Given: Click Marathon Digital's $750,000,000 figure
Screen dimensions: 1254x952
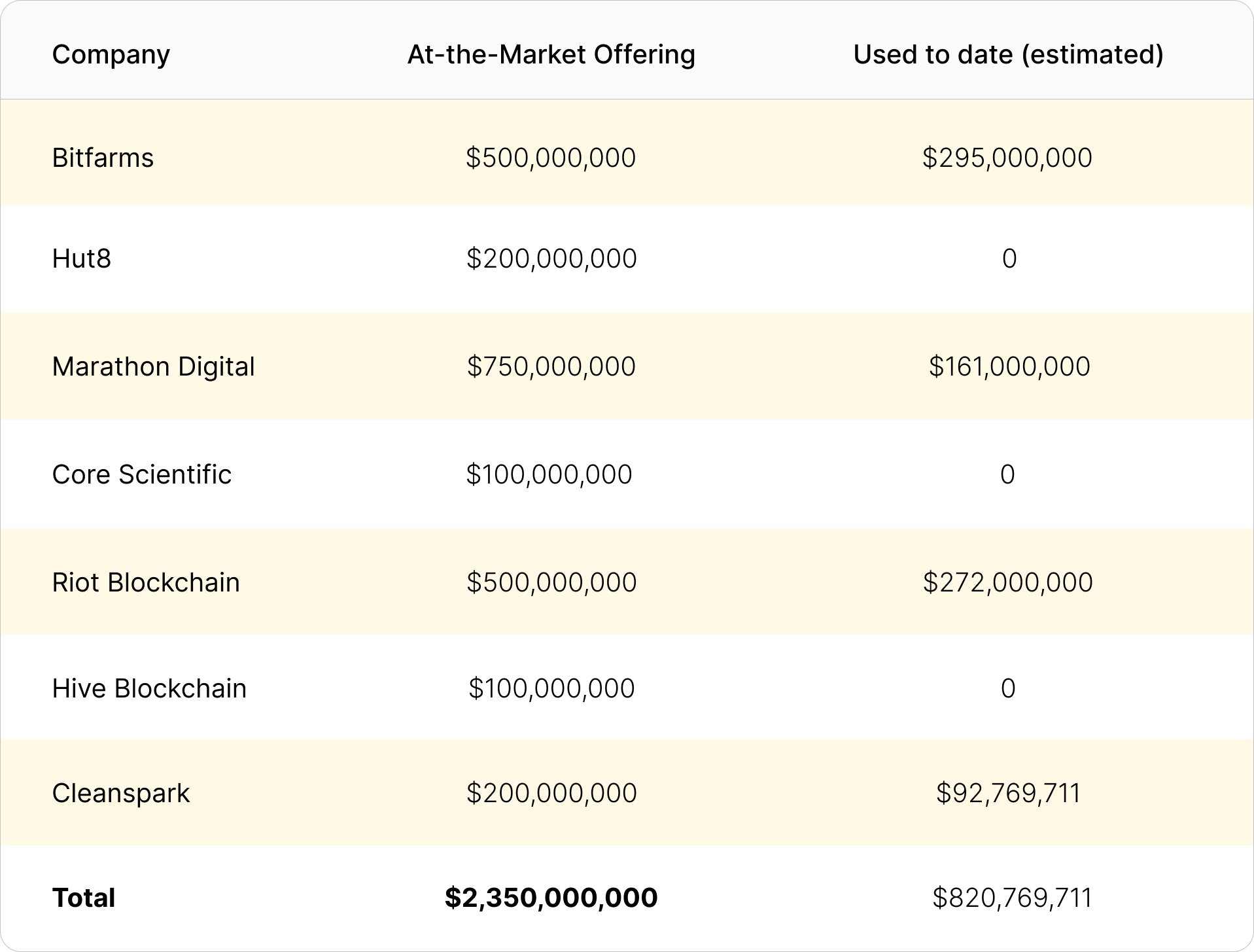Looking at the screenshot, I should (549, 366).
